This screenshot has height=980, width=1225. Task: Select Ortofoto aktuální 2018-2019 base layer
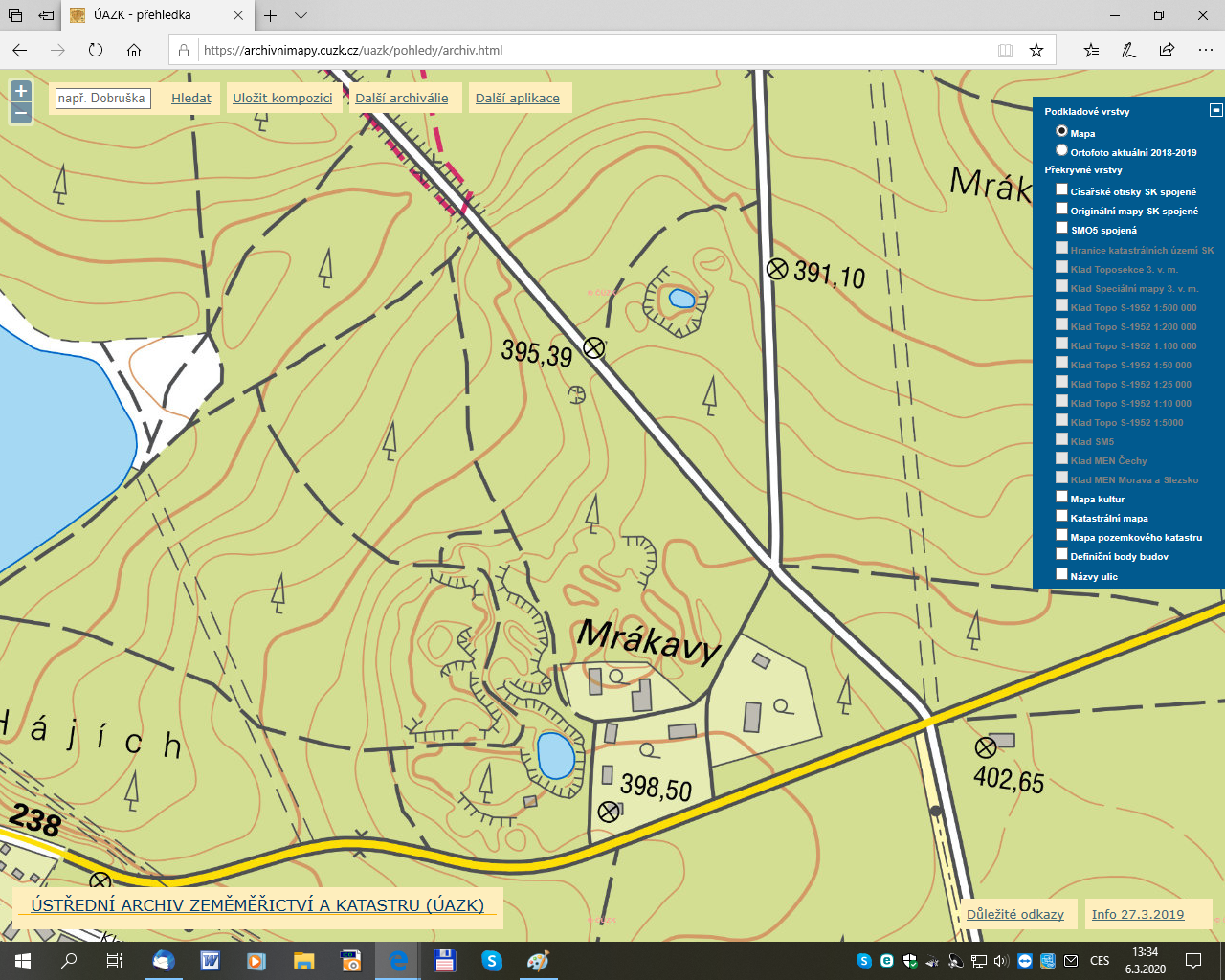click(1061, 151)
